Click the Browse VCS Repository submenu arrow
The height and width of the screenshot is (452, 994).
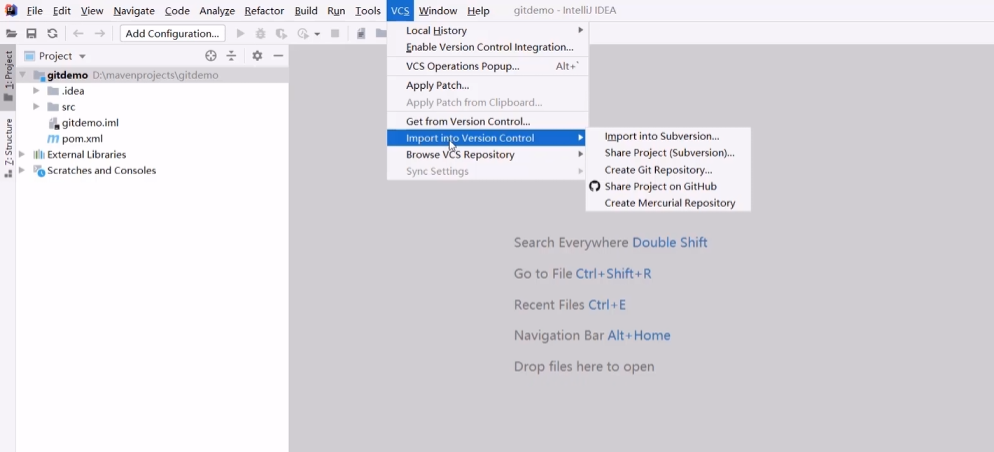coord(580,155)
